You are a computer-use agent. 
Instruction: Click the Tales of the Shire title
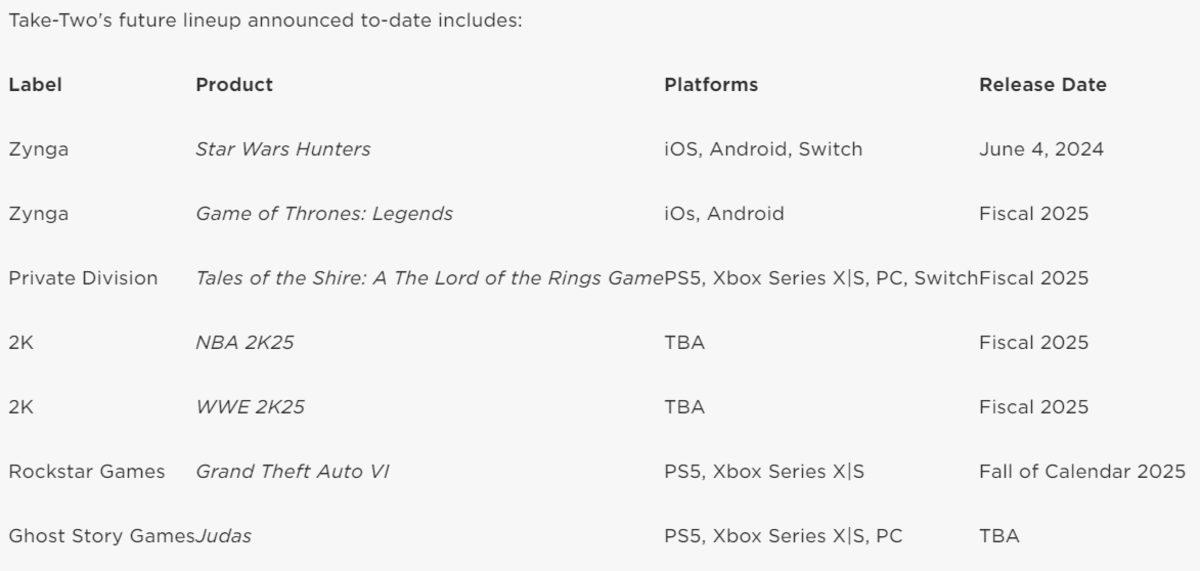[x=429, y=278]
